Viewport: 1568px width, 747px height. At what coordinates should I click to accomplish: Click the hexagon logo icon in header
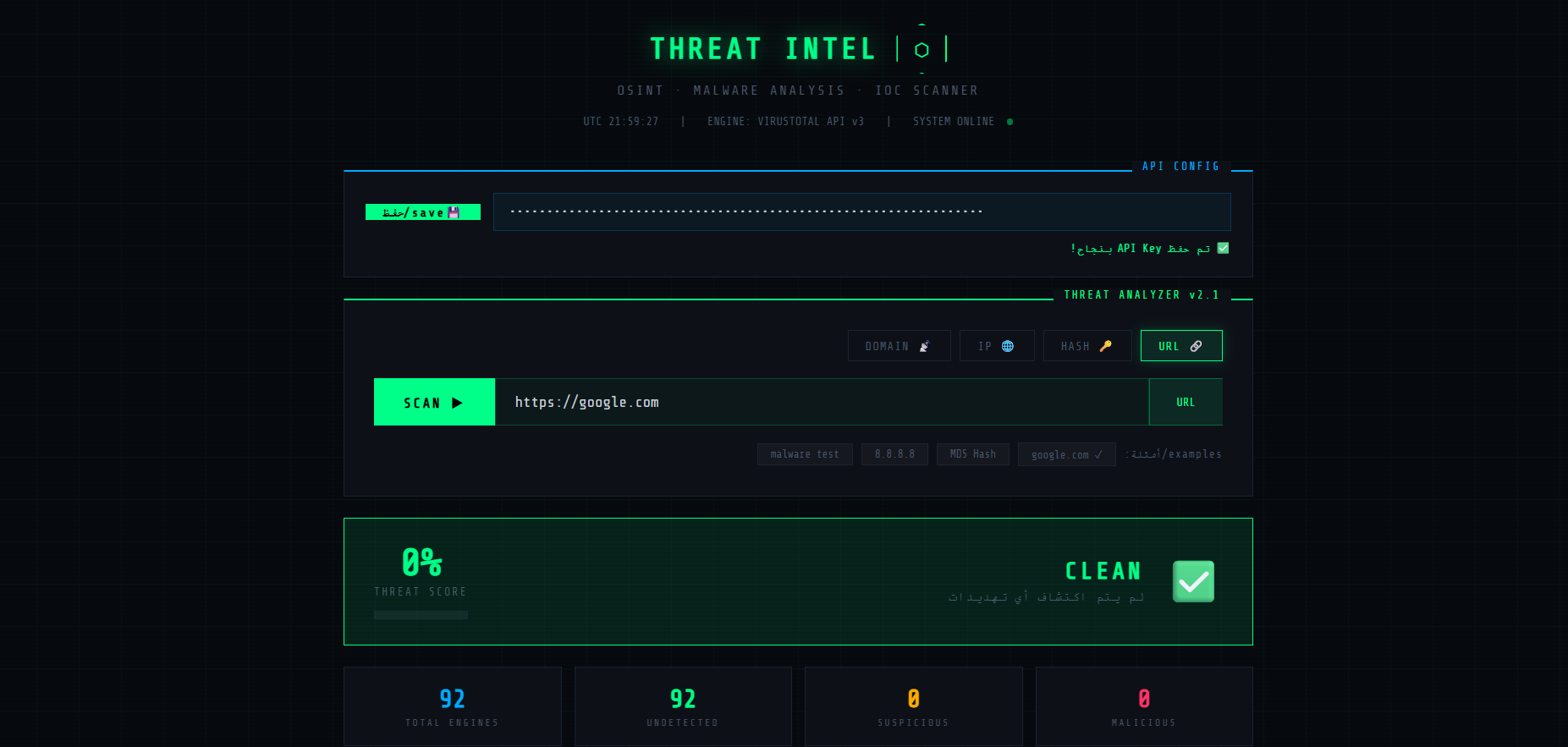(x=922, y=50)
